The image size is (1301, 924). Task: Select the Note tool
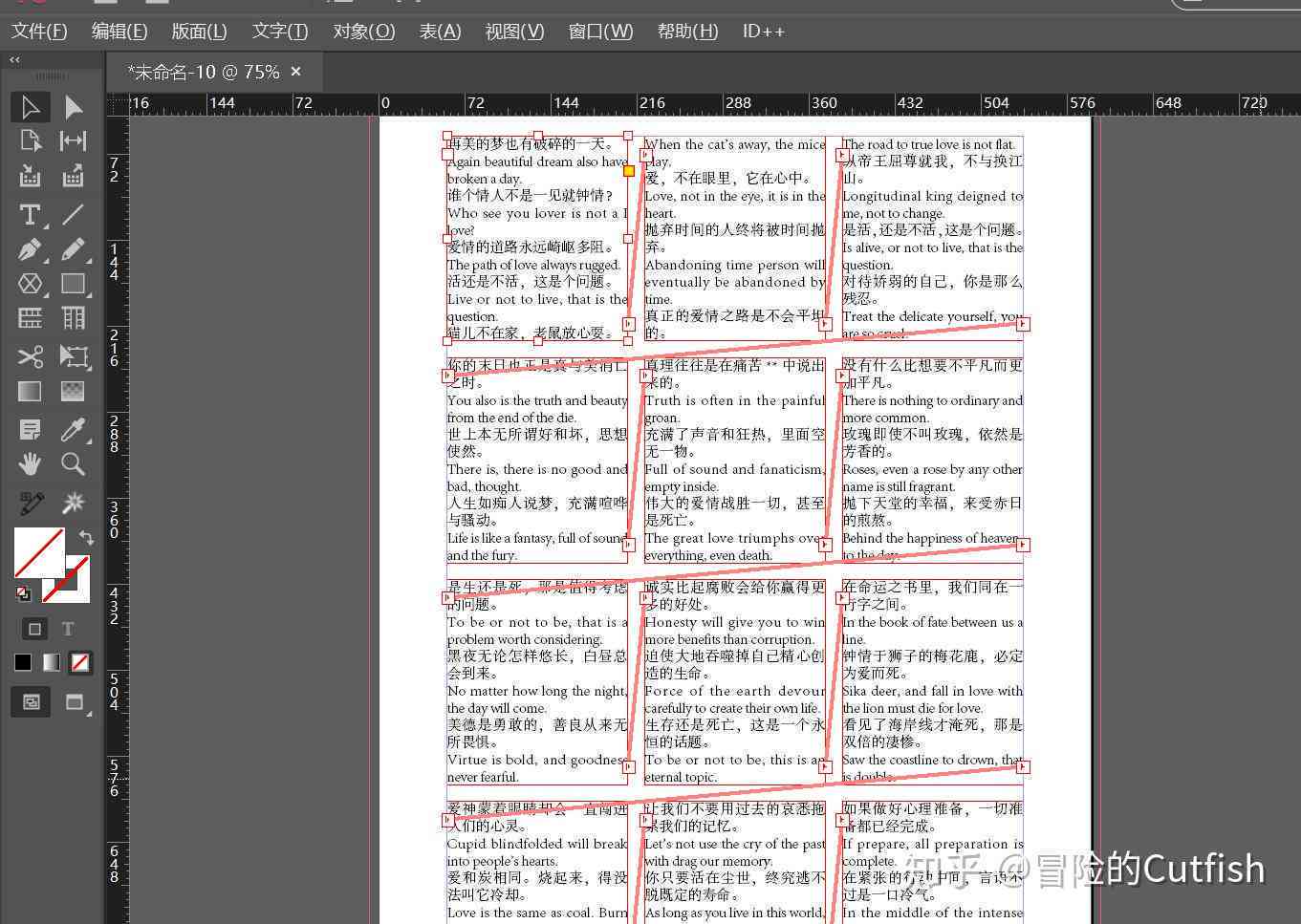point(31,429)
